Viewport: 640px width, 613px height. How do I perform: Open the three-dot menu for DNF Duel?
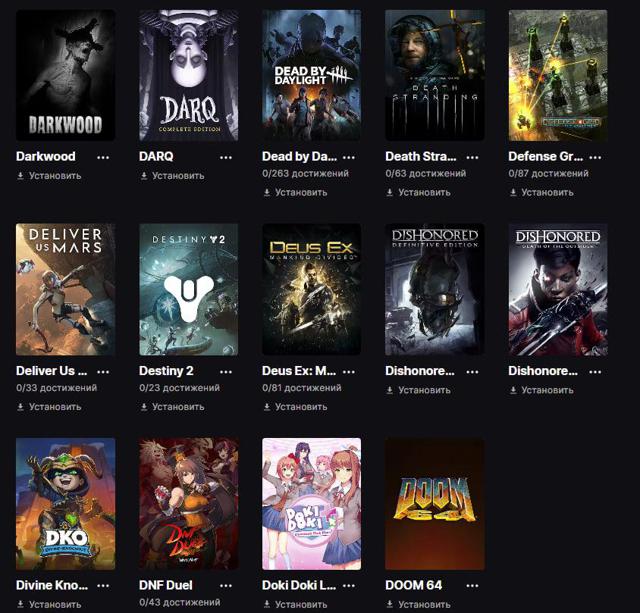pos(226,586)
